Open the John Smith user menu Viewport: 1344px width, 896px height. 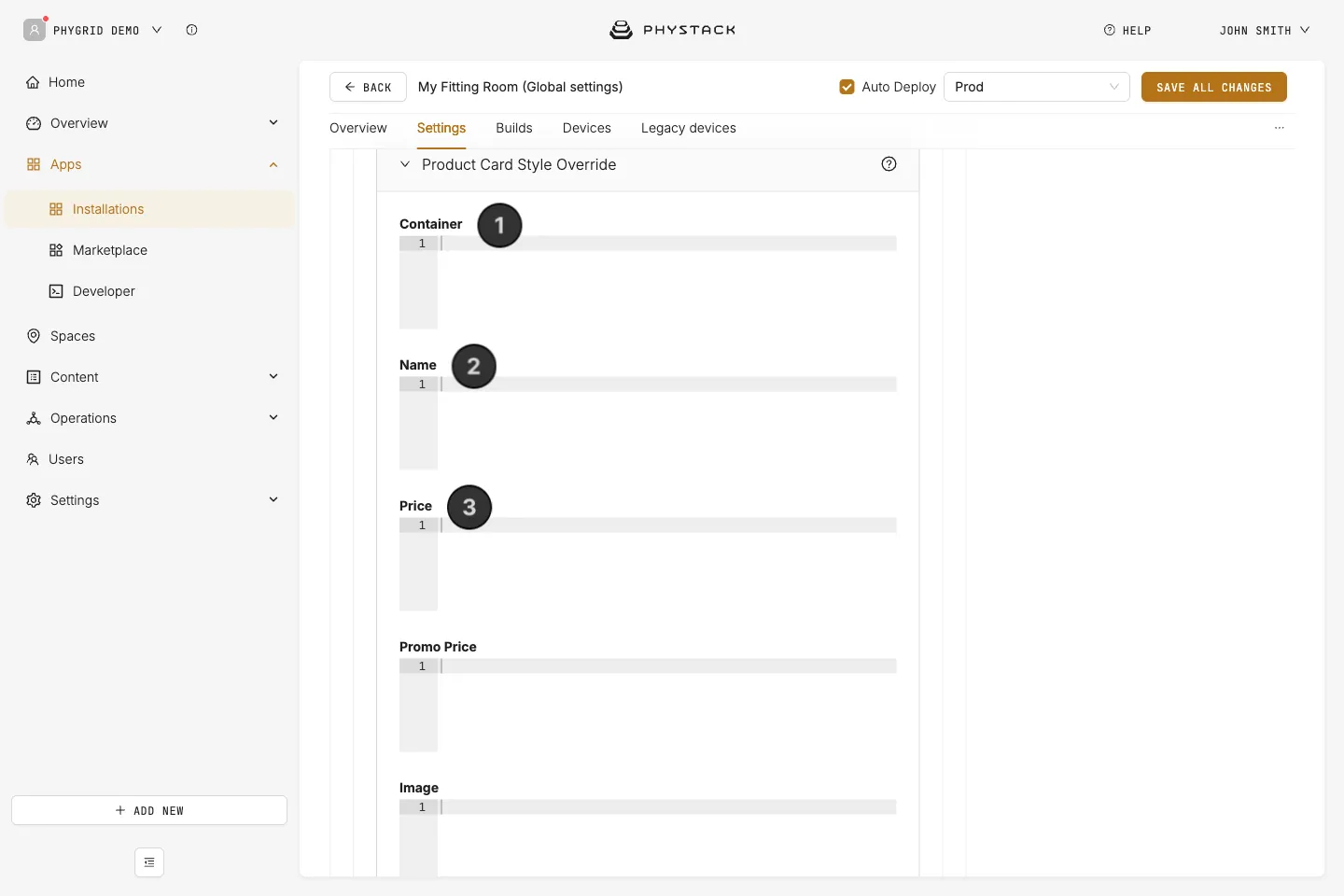(x=1265, y=31)
